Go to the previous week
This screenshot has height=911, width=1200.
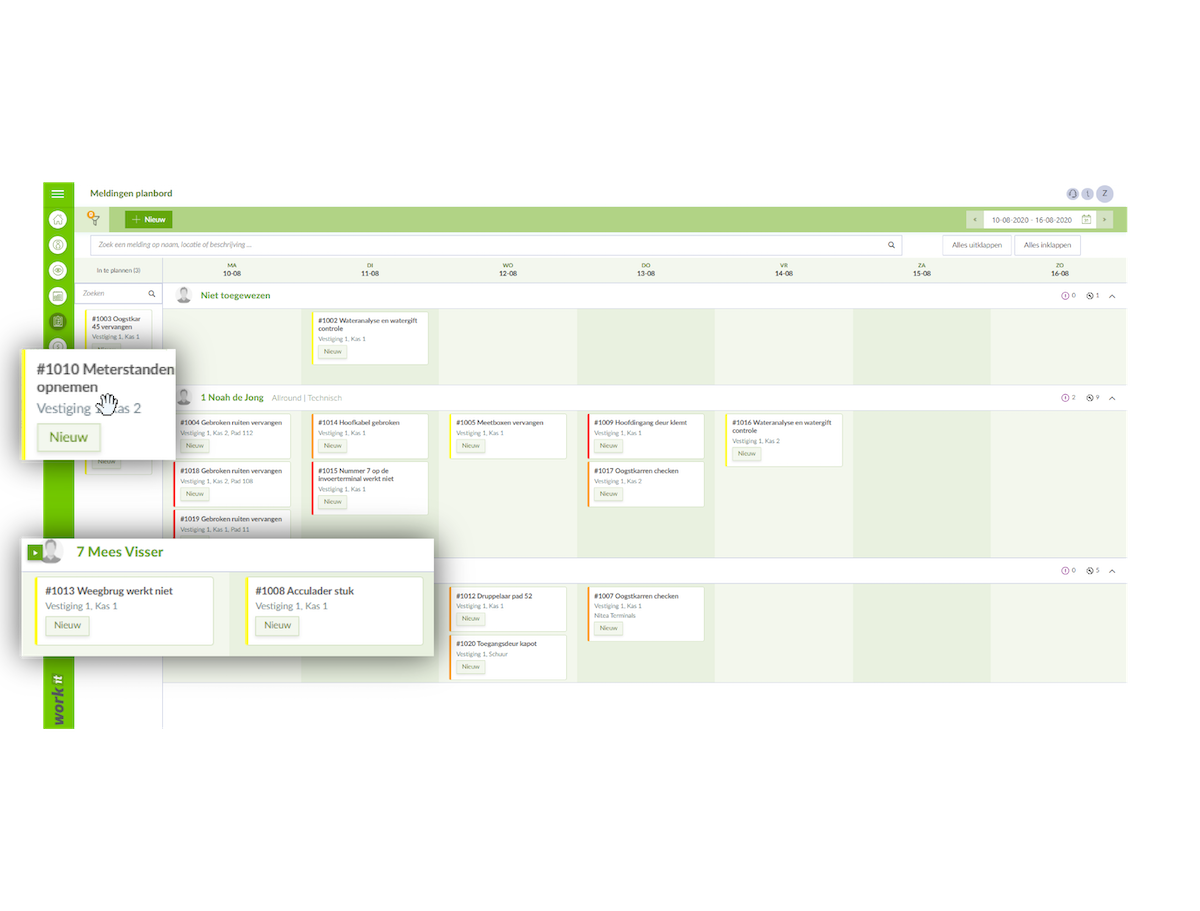pos(975,219)
